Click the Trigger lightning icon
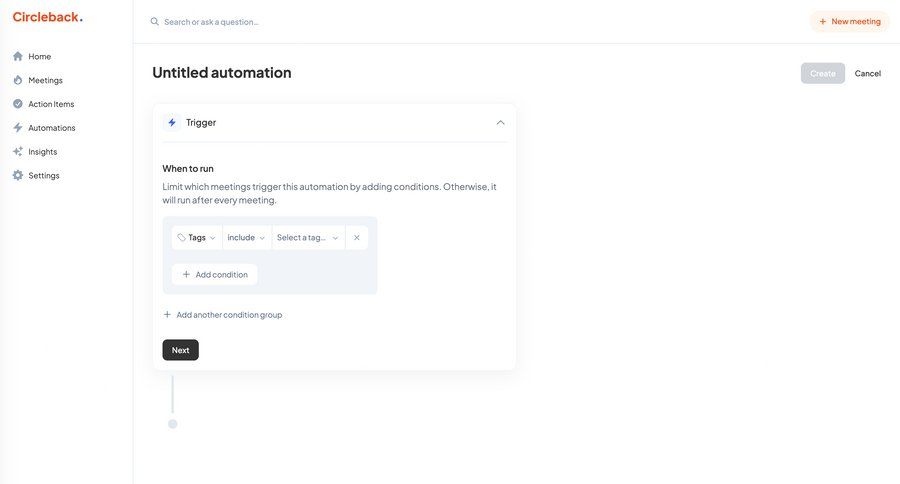900x484 pixels. tap(172, 122)
